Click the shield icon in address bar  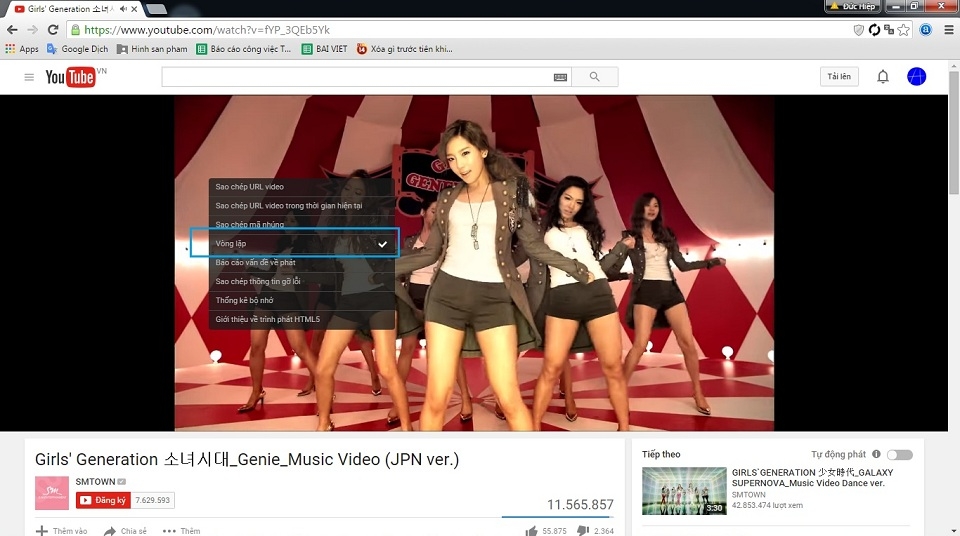(x=858, y=29)
